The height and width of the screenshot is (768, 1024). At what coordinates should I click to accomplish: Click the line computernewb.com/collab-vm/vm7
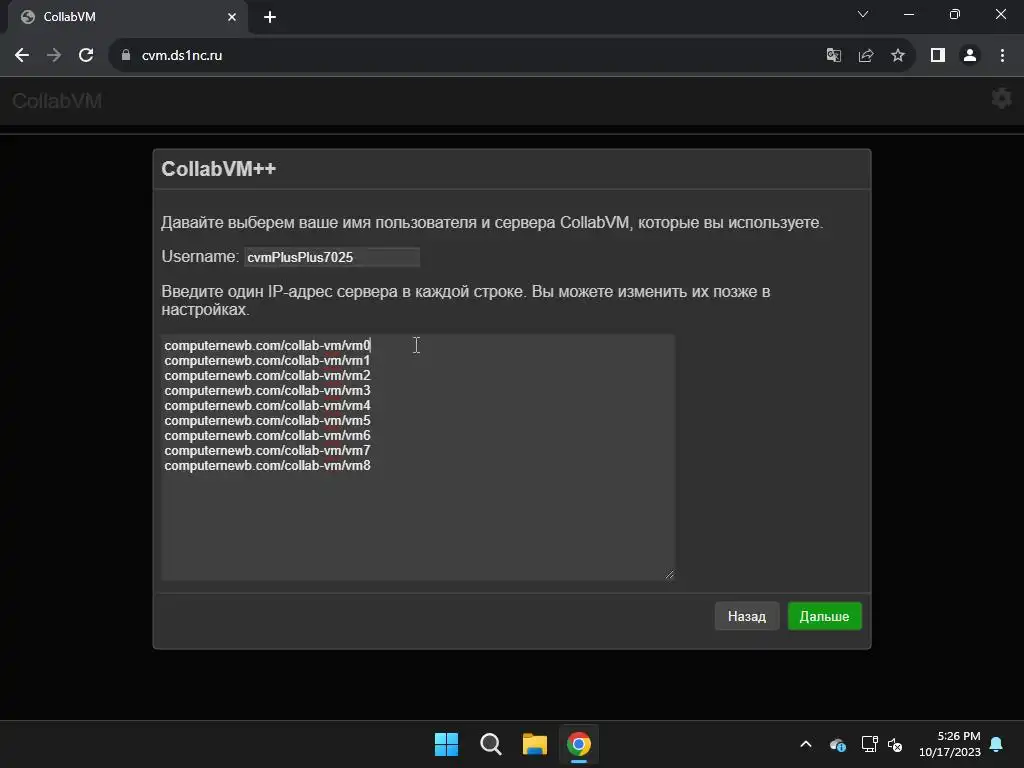(x=267, y=451)
